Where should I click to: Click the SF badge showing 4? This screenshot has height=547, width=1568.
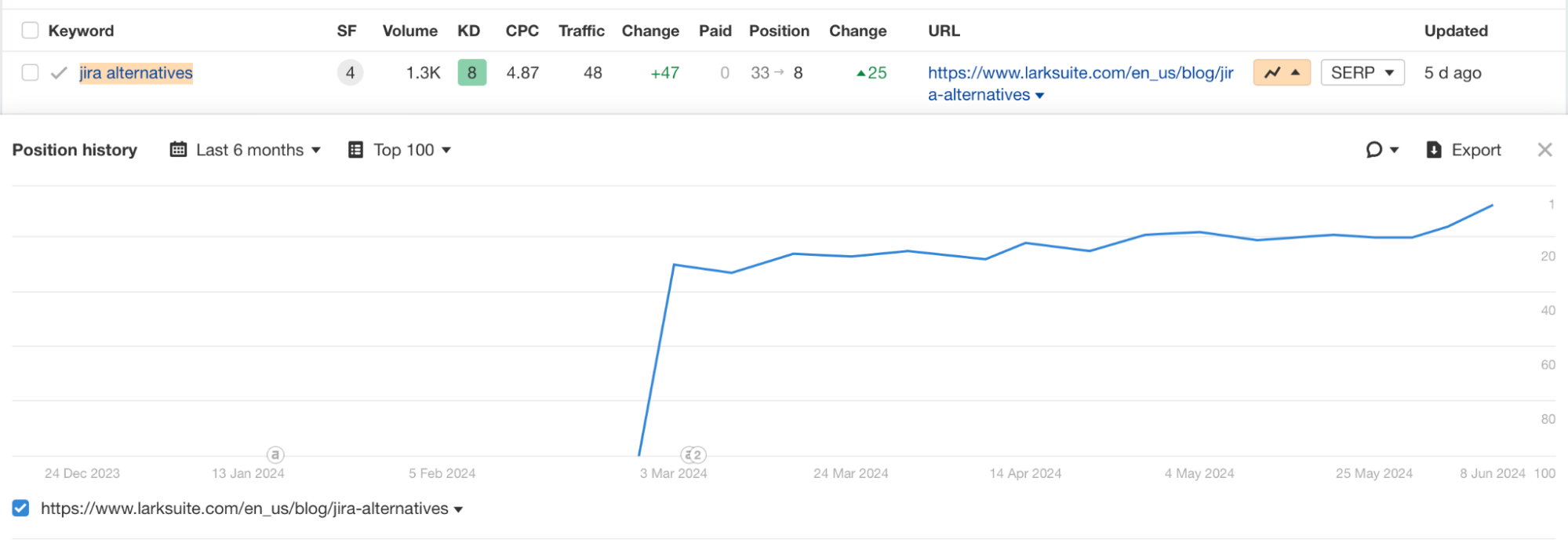pyautogui.click(x=350, y=73)
